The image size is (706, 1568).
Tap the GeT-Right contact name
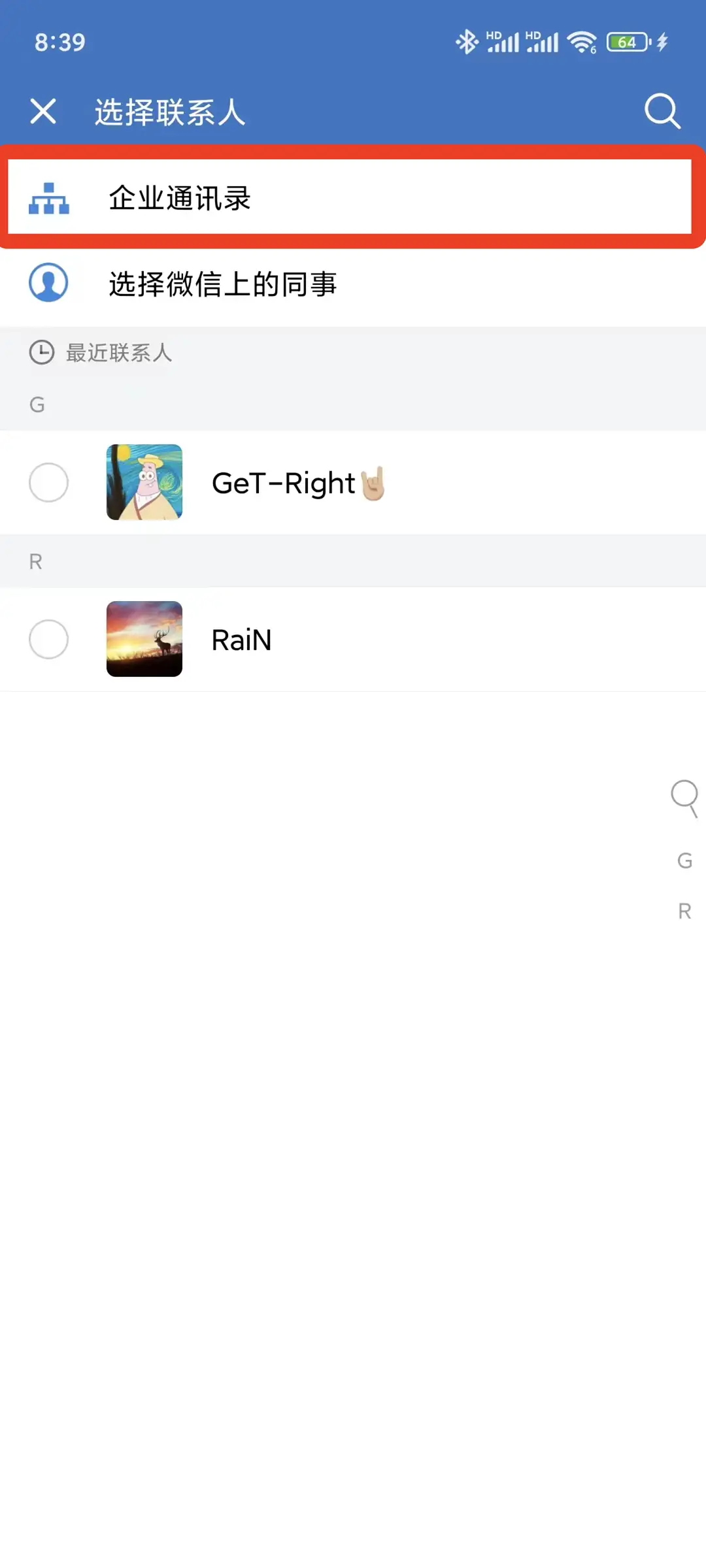coord(284,483)
